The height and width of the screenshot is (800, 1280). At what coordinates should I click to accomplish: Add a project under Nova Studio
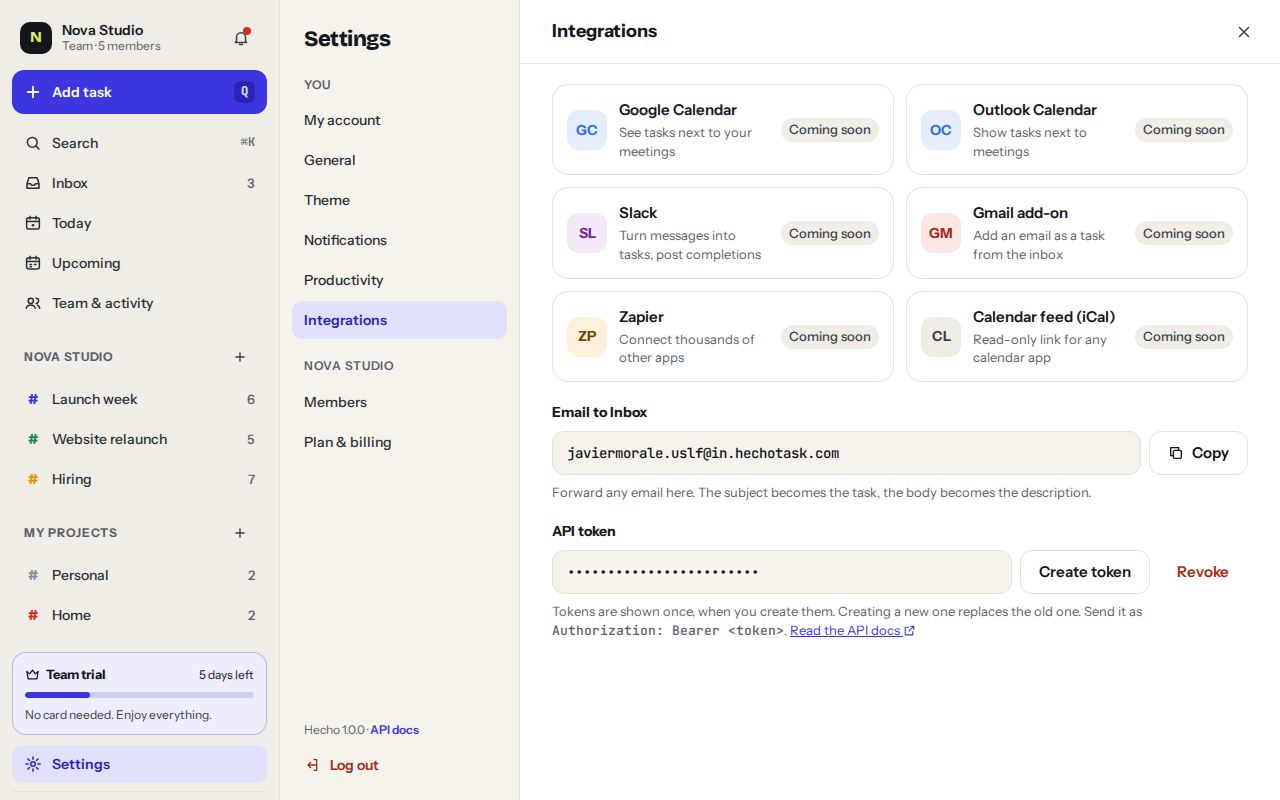[240, 357]
